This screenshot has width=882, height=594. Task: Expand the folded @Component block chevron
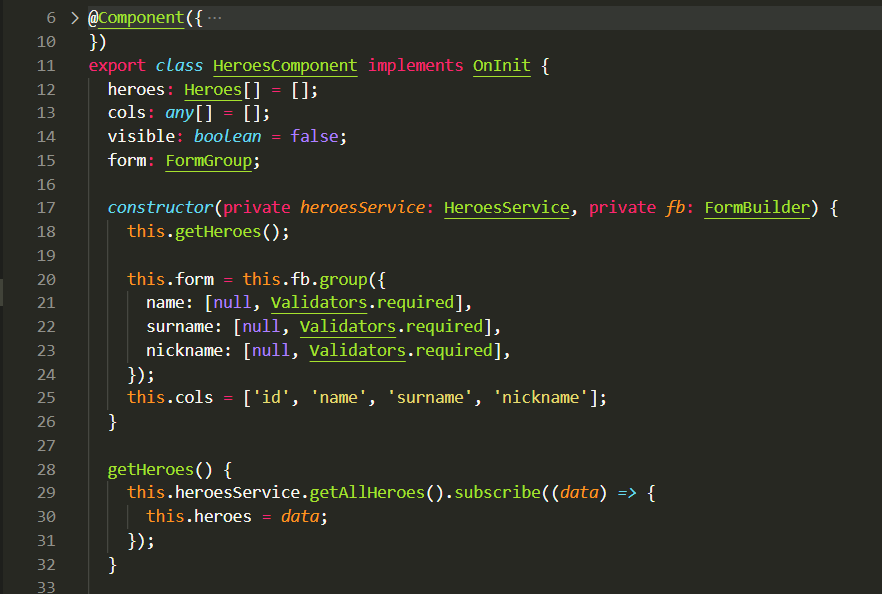(75, 18)
